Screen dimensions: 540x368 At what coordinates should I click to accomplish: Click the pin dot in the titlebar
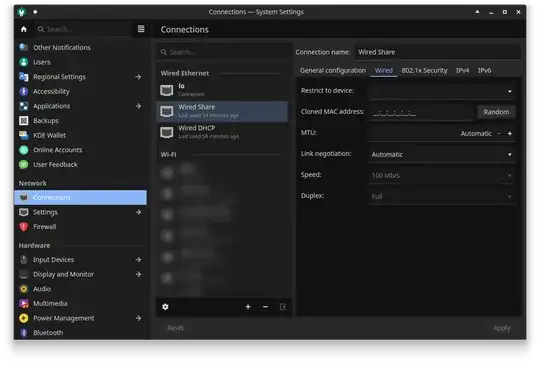pos(35,12)
